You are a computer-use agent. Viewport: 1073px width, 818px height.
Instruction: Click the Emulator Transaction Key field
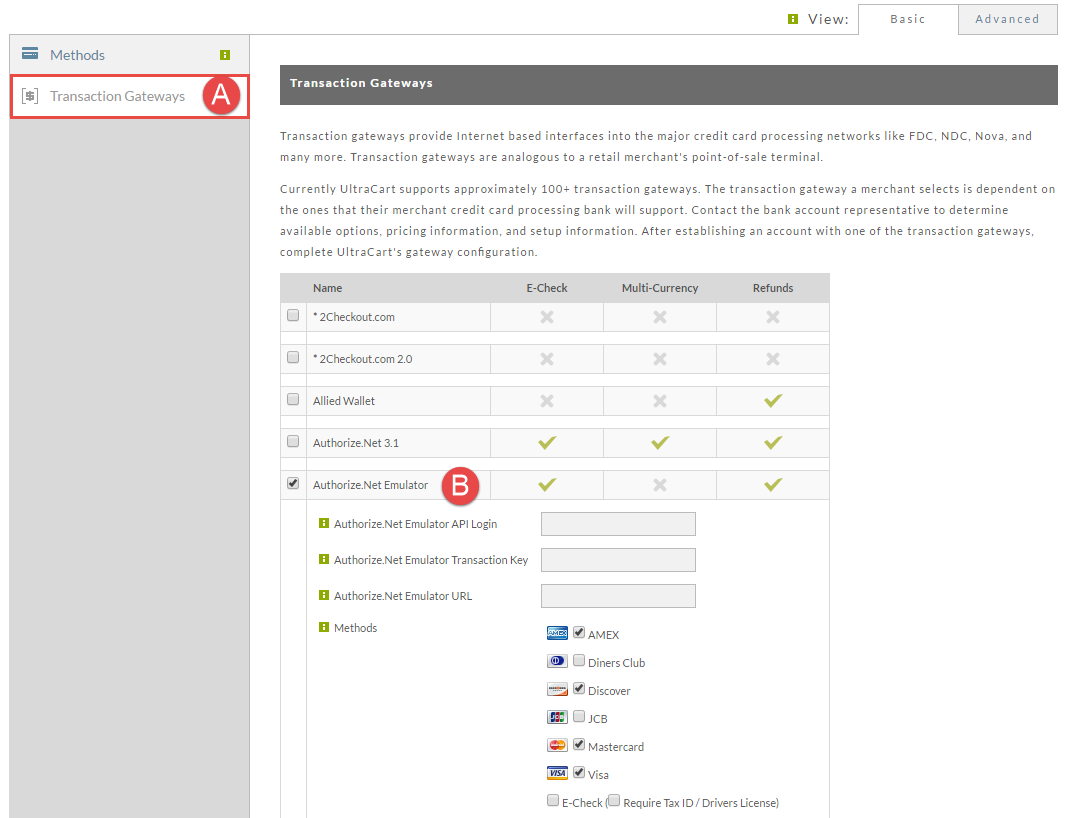[x=618, y=560]
